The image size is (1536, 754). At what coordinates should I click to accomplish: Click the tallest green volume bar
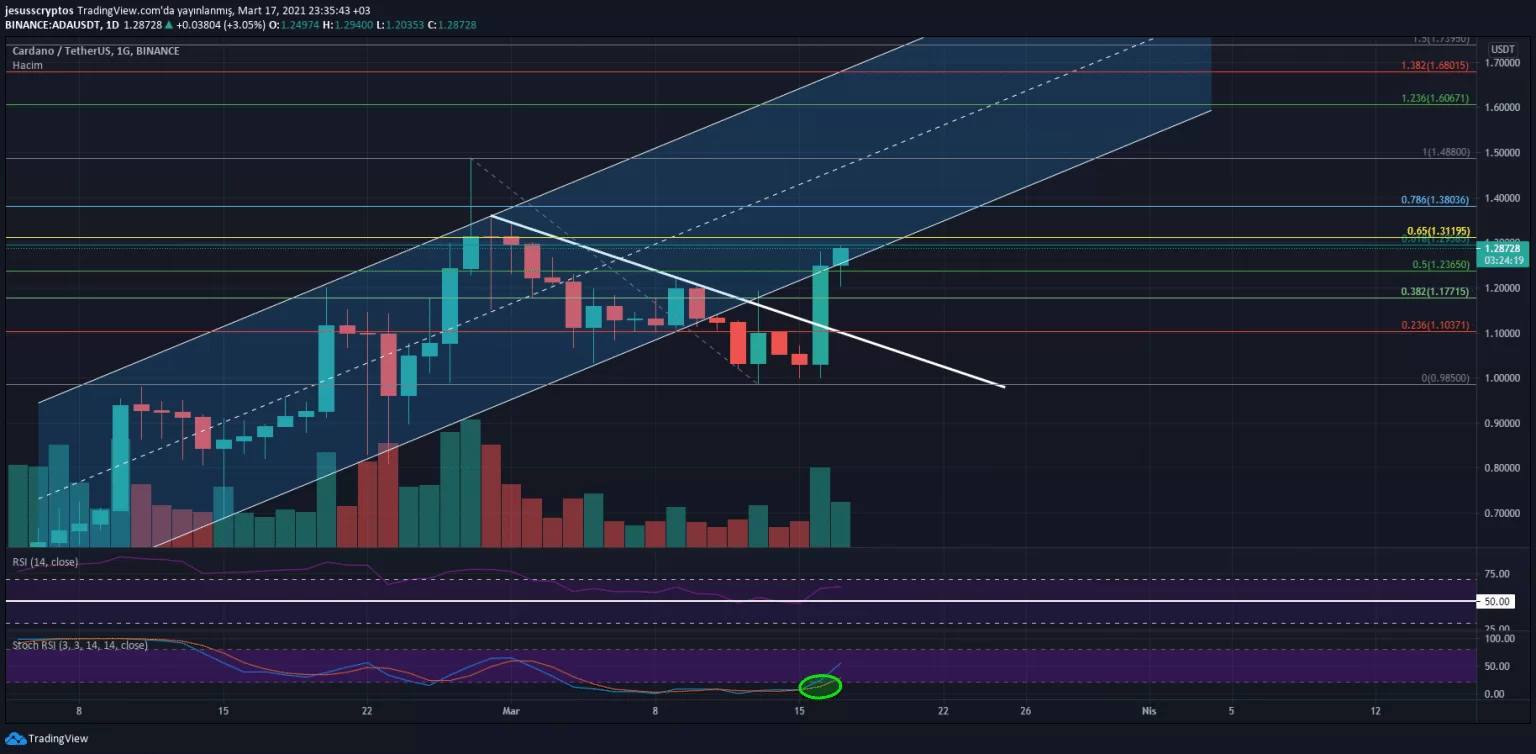point(470,483)
